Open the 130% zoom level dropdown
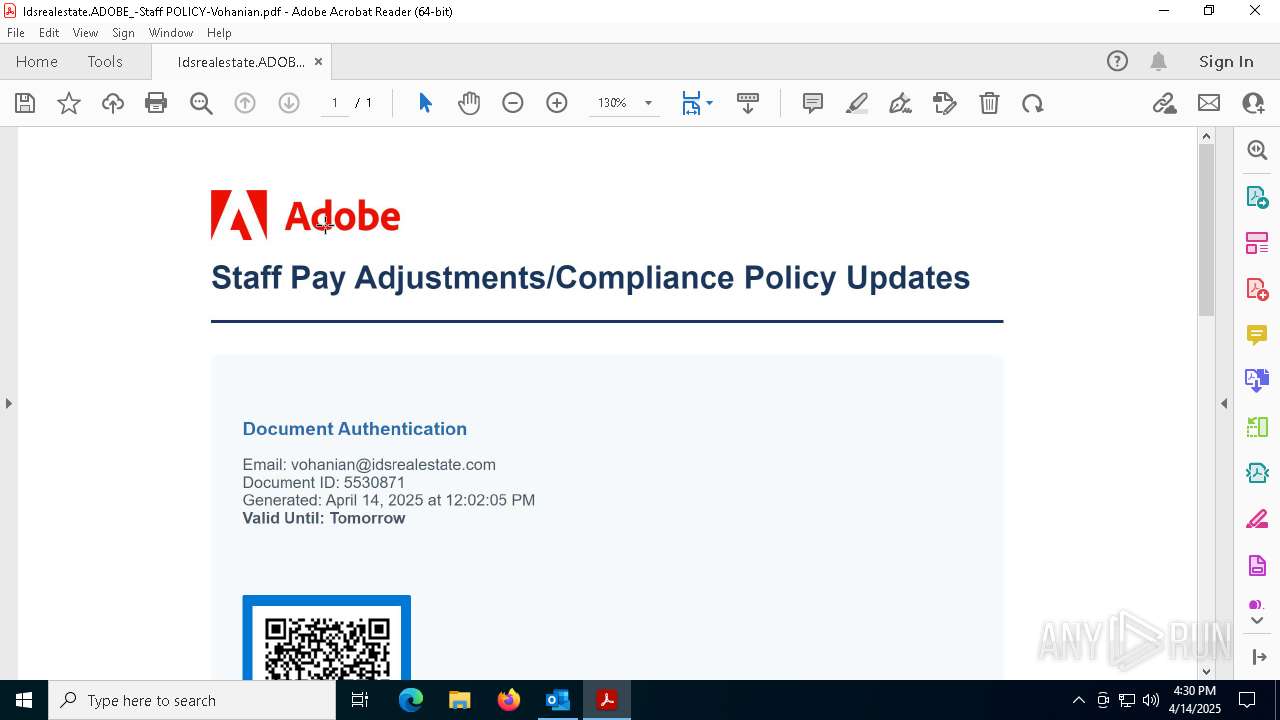1280x720 pixels. point(648,103)
